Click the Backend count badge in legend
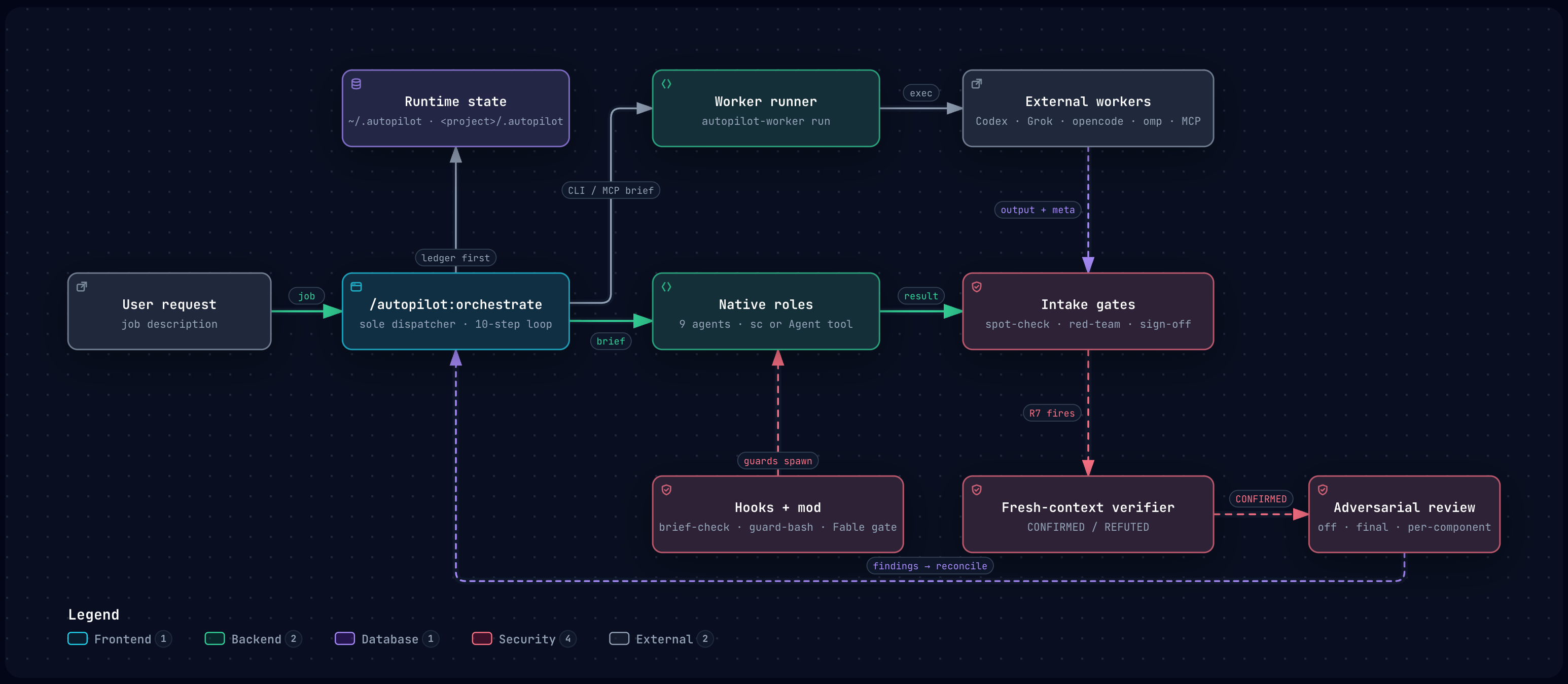The height and width of the screenshot is (684, 1568). point(294,638)
